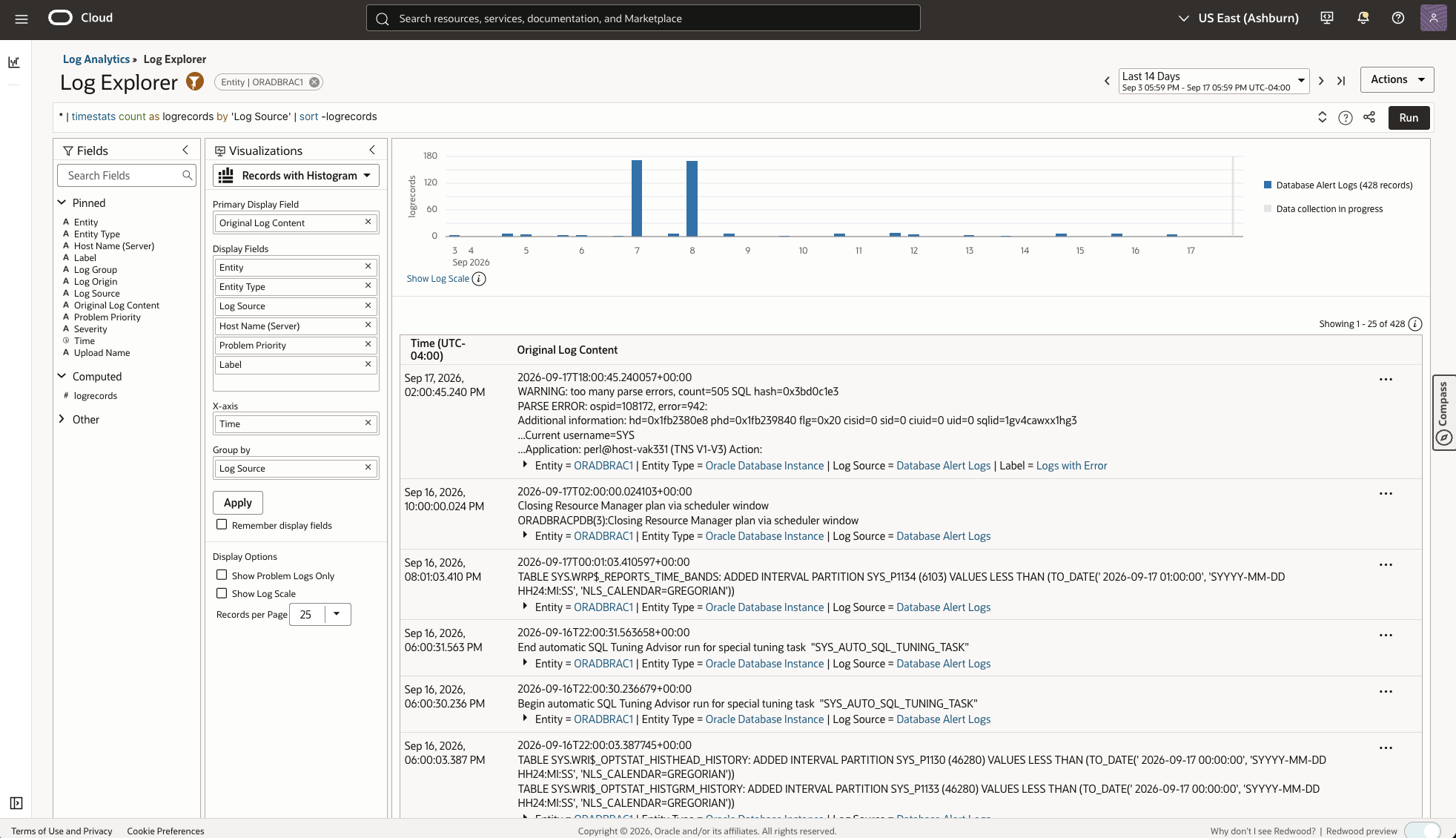Open Cloud Shell developer tools icon
This screenshot has width=1456, height=838.
tap(1327, 18)
